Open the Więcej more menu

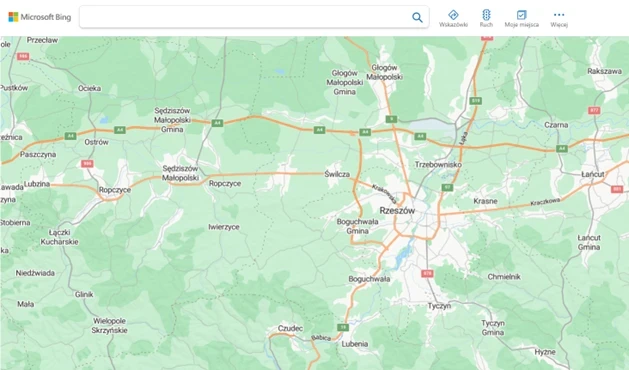559,18
